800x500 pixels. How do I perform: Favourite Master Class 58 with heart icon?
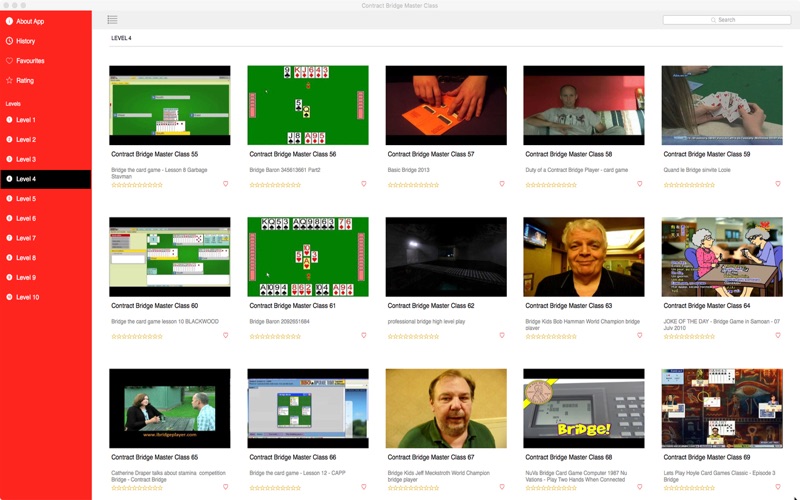click(x=640, y=184)
